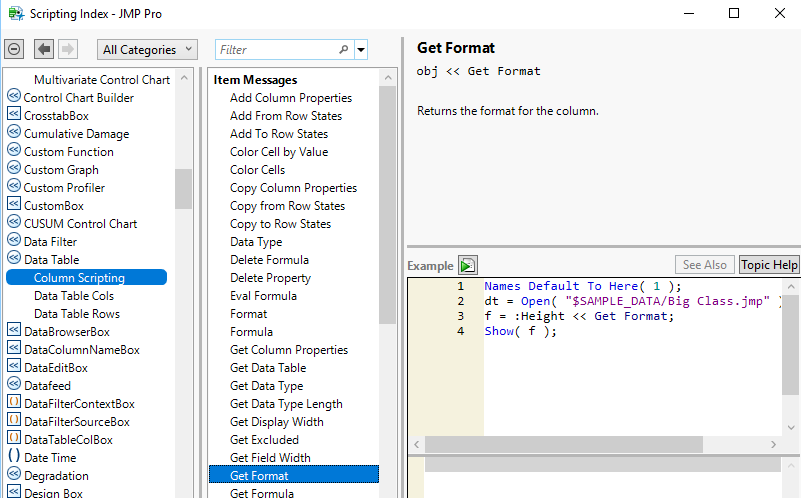Select Get Field Width message

pos(270,458)
